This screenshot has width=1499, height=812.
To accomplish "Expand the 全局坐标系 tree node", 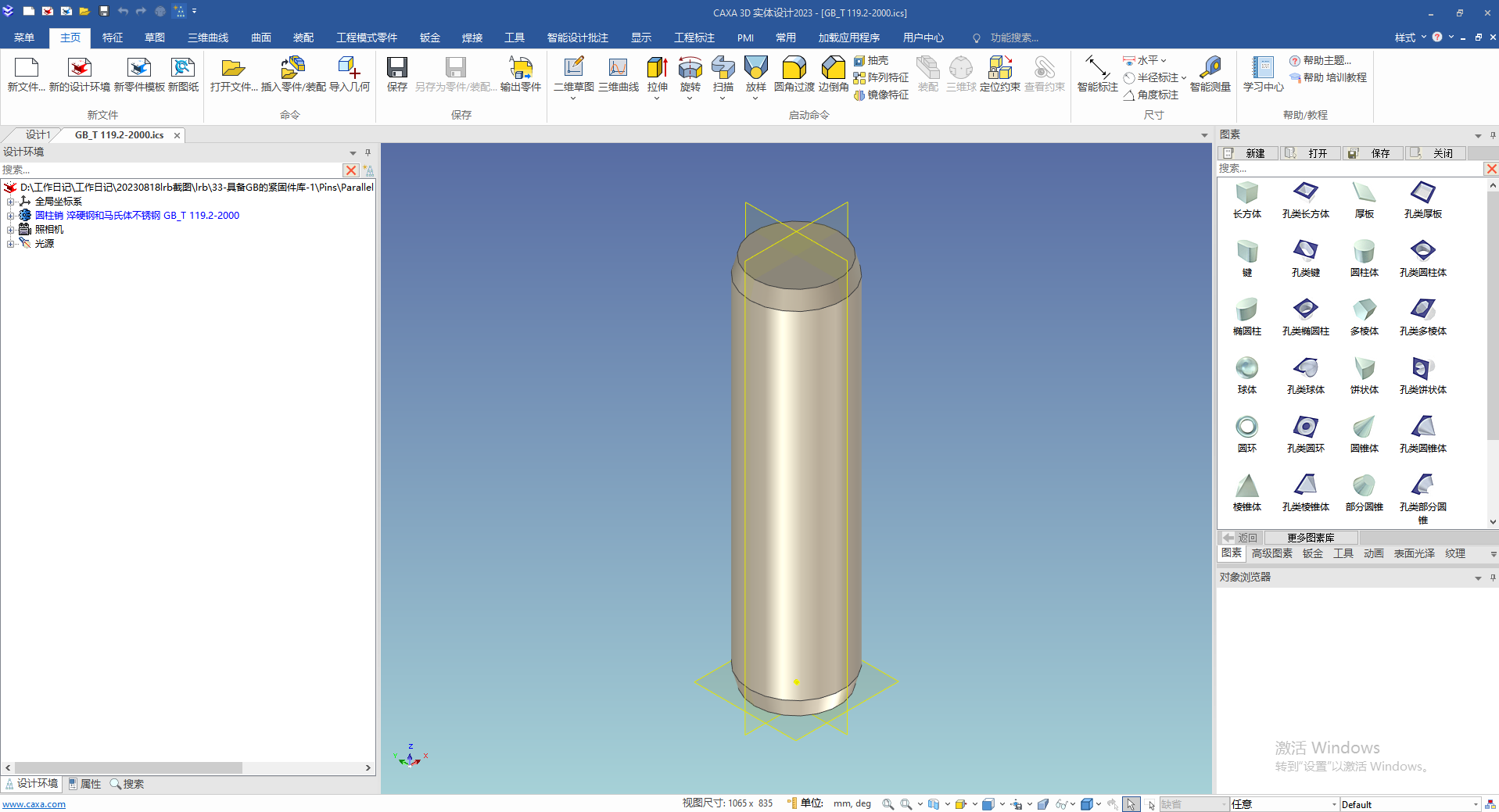I will pyautogui.click(x=10, y=202).
